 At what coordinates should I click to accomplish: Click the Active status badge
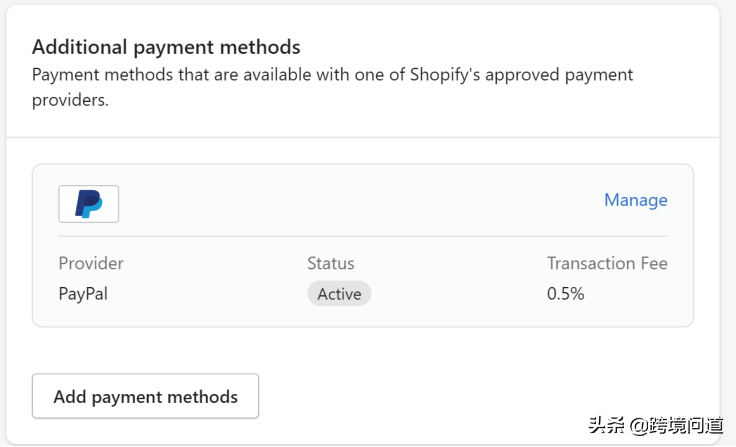click(339, 294)
